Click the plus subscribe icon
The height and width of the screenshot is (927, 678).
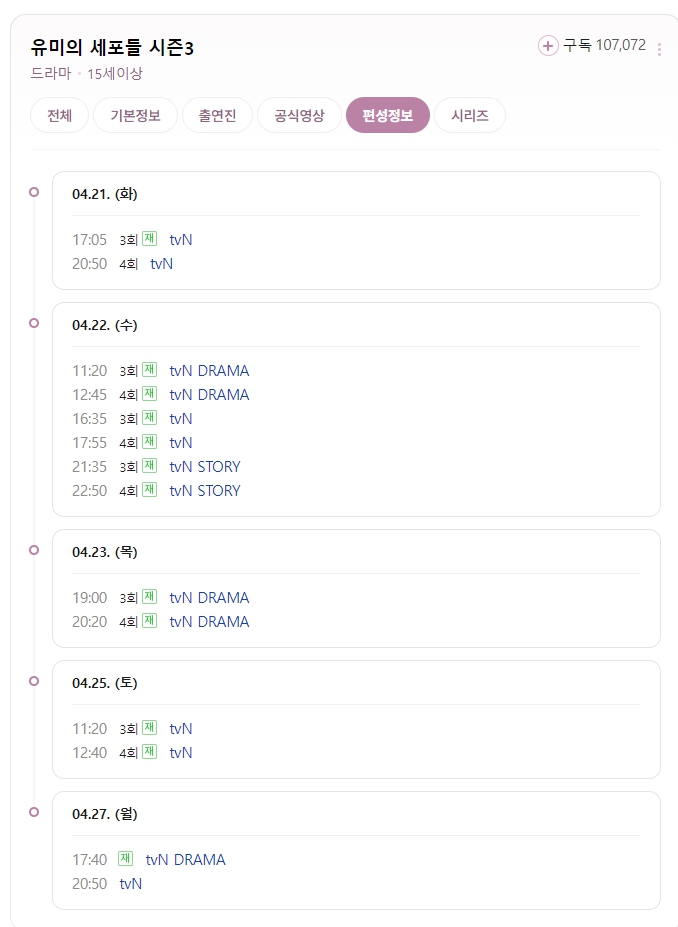point(548,45)
